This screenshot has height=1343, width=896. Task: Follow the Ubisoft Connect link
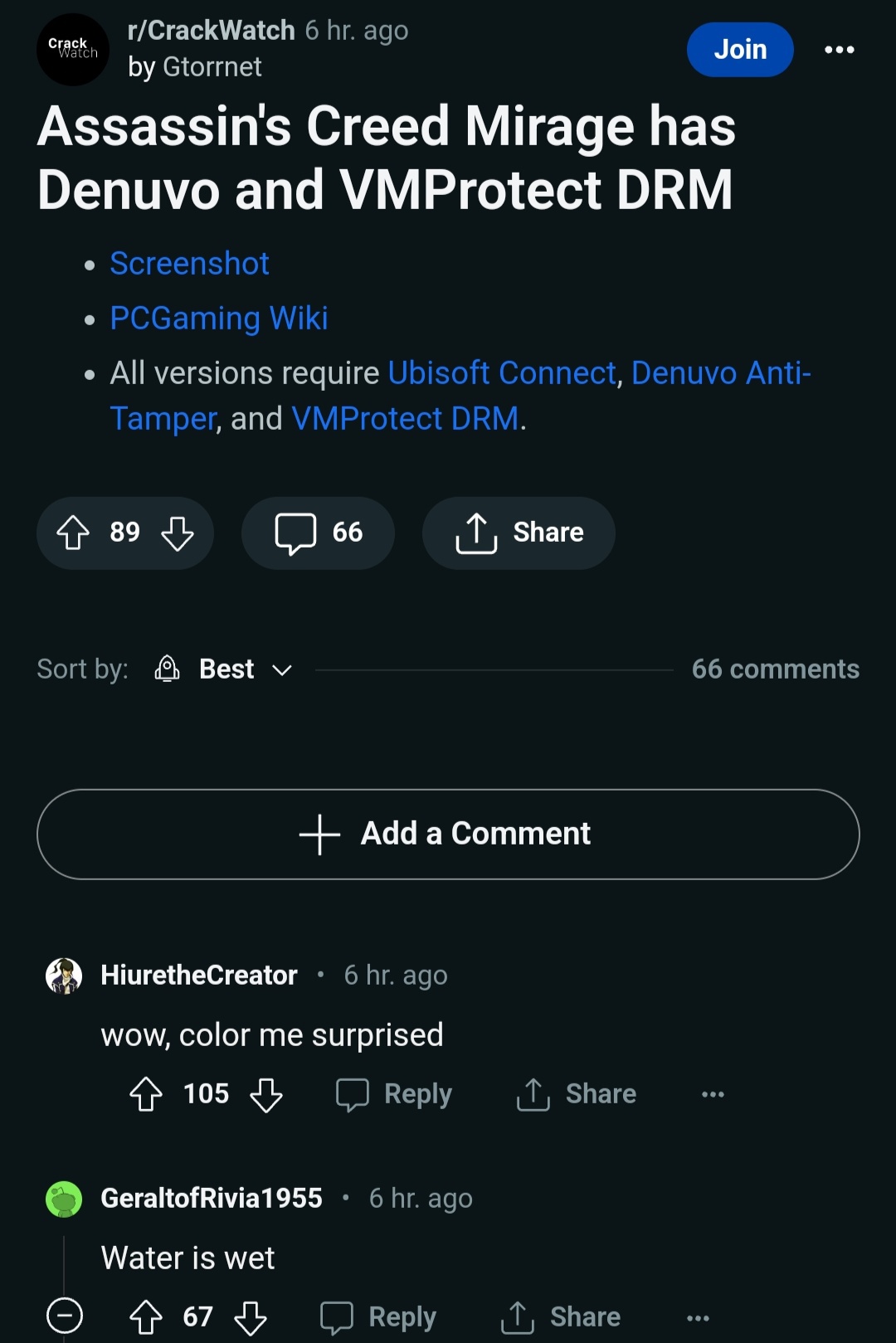point(502,373)
